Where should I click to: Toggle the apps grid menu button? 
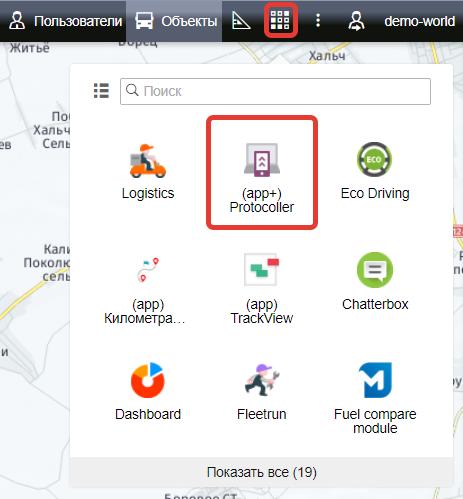click(x=280, y=20)
